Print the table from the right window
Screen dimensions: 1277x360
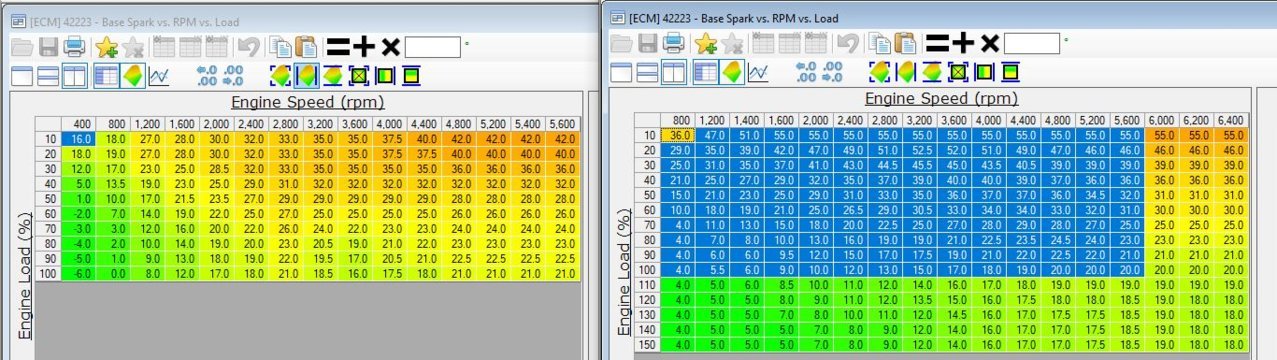(x=674, y=43)
